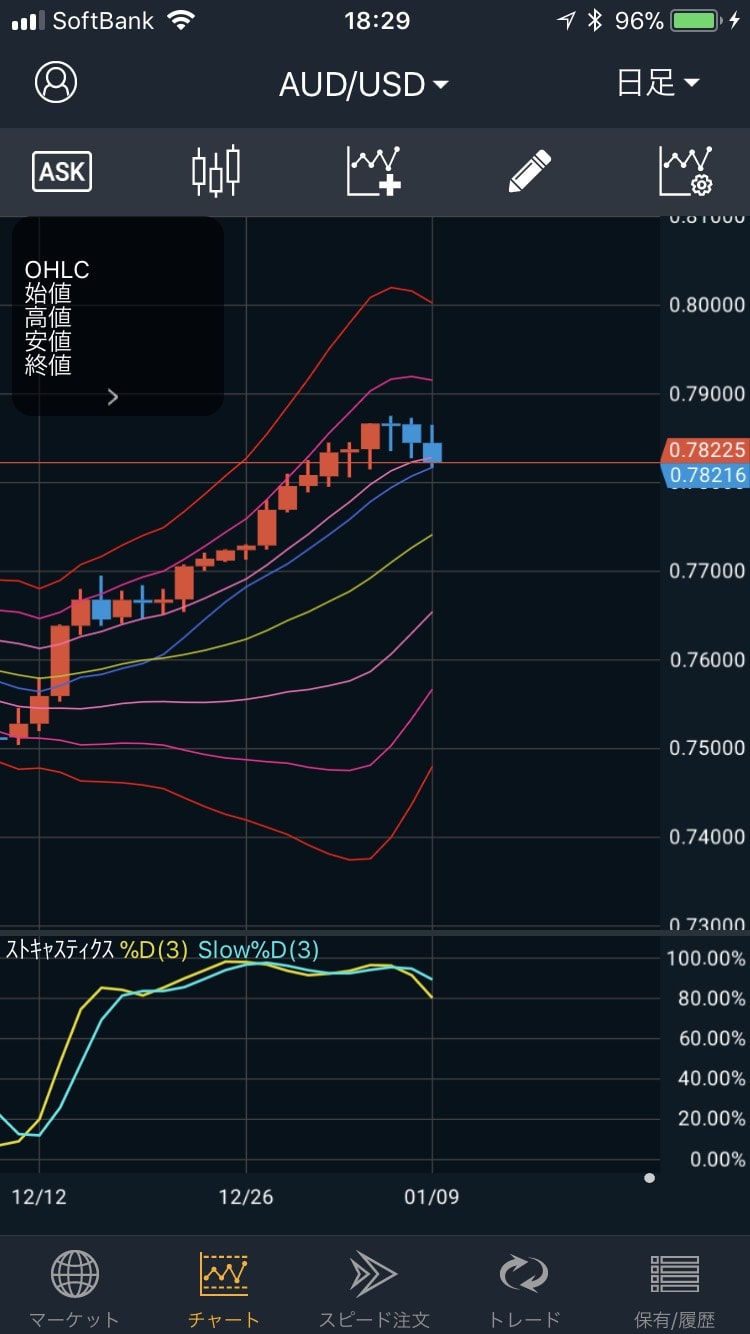Tap the Wi-Fi status icon
The width and height of the screenshot is (750, 1334).
(x=181, y=20)
